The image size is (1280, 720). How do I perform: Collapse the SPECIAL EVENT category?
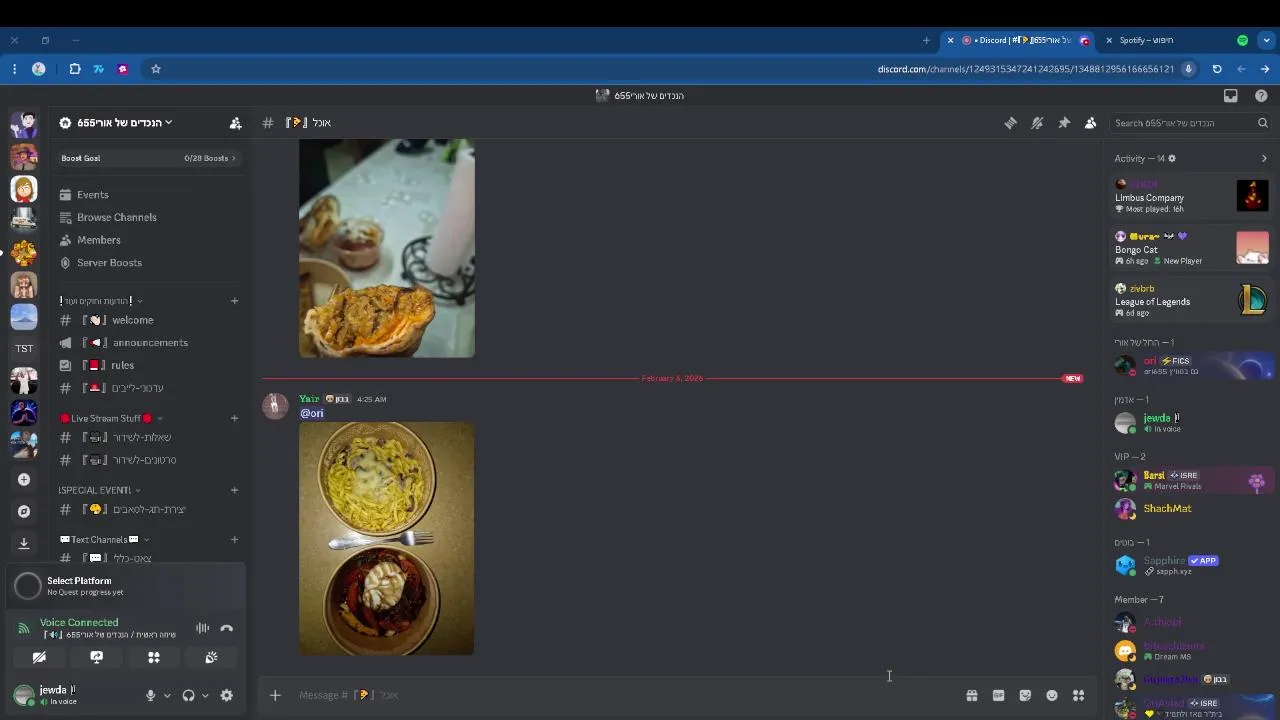pyautogui.click(x=99, y=490)
